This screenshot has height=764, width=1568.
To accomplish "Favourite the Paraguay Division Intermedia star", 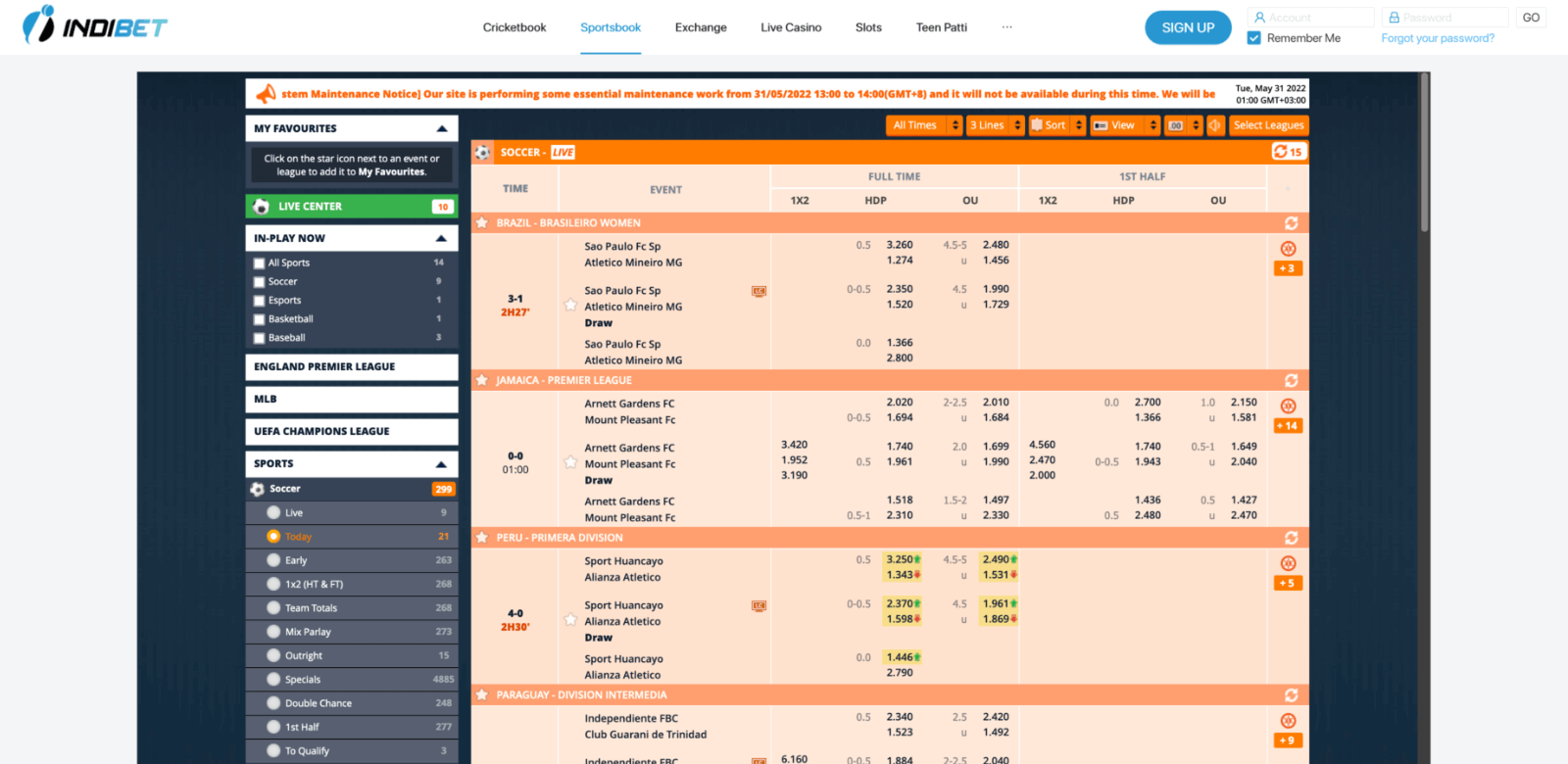I will [x=482, y=695].
